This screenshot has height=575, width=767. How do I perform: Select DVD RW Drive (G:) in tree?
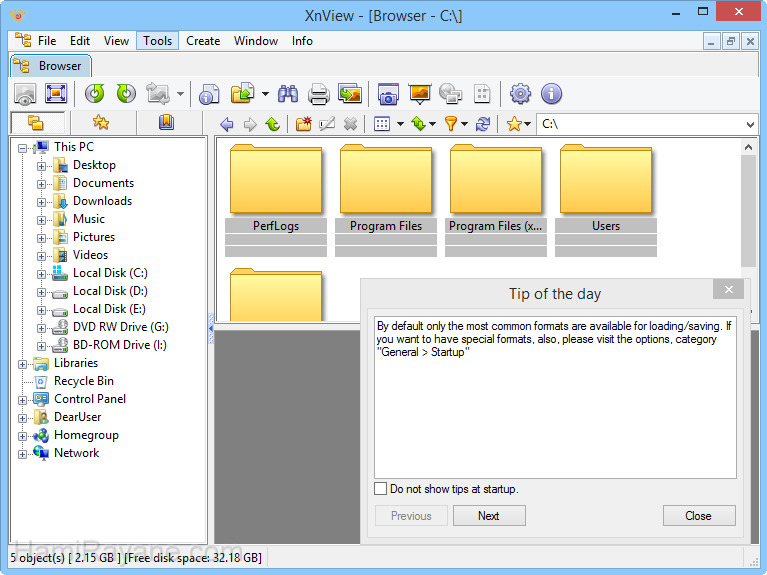pos(121,327)
